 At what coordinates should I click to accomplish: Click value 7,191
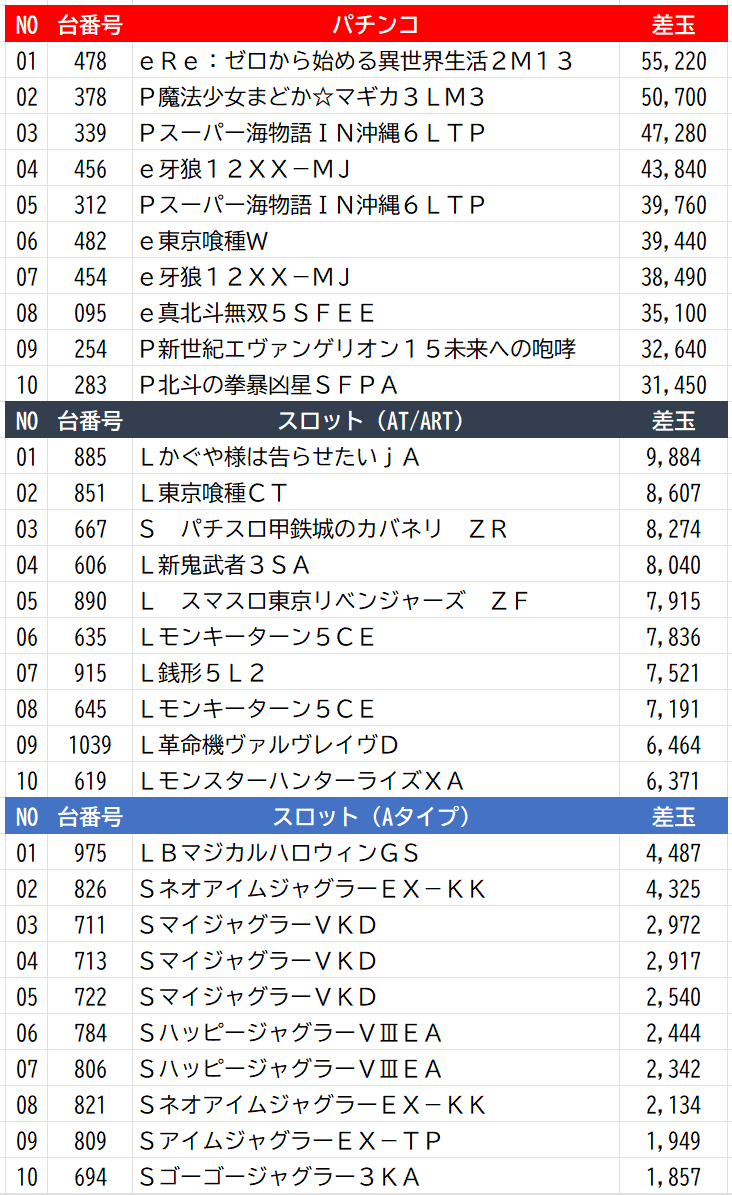pos(673,709)
